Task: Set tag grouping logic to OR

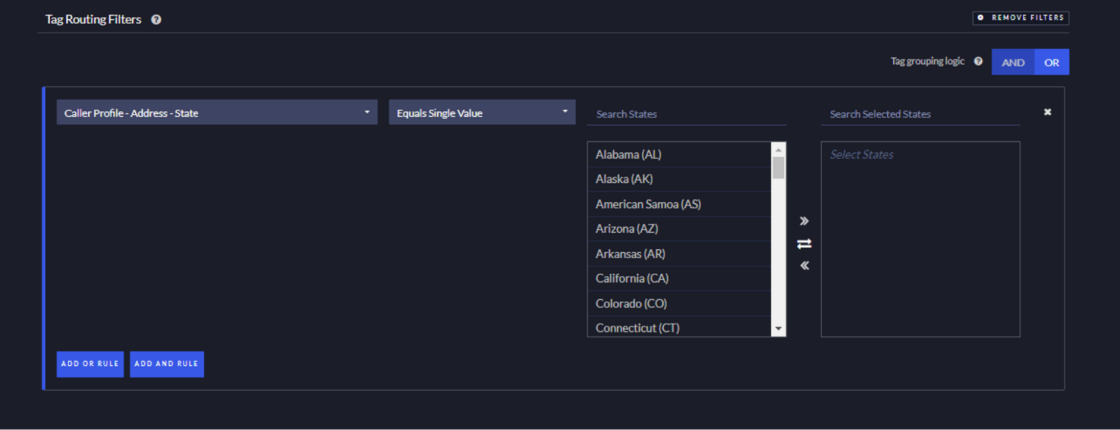Action: click(x=1051, y=62)
